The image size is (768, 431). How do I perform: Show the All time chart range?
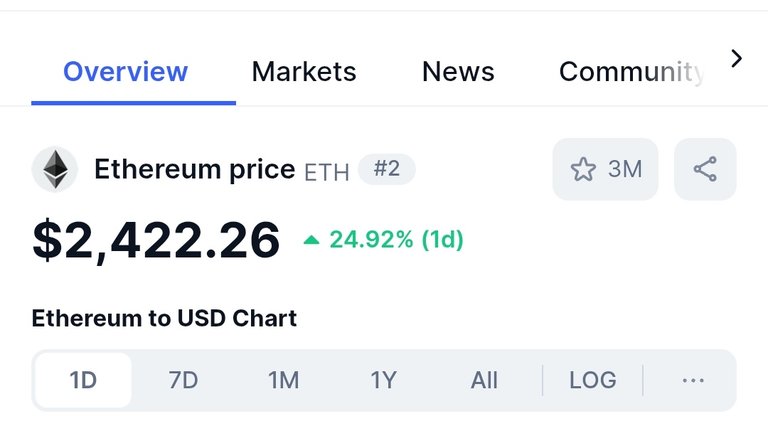click(484, 380)
